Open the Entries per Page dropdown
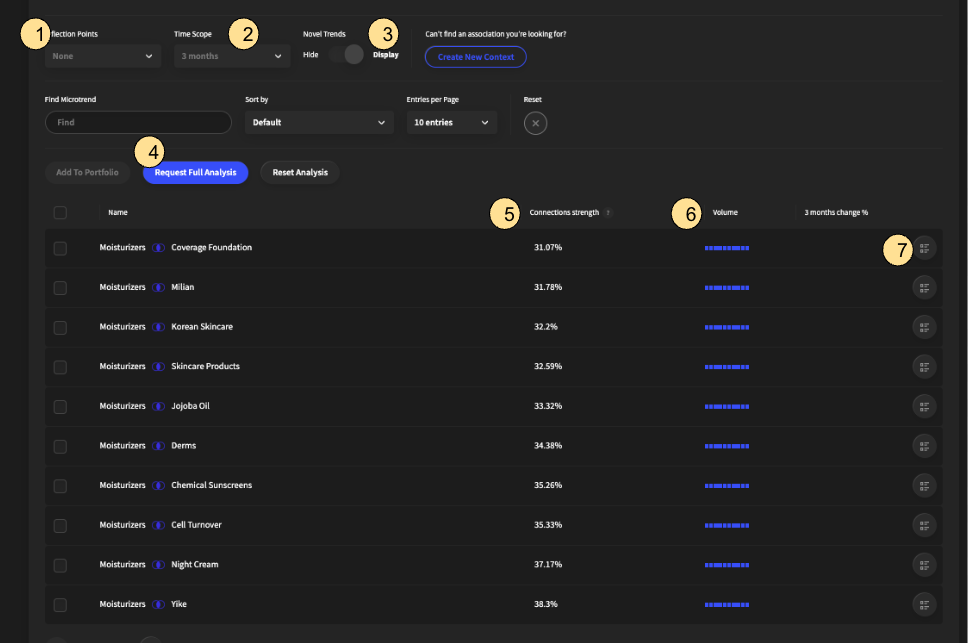 [451, 123]
